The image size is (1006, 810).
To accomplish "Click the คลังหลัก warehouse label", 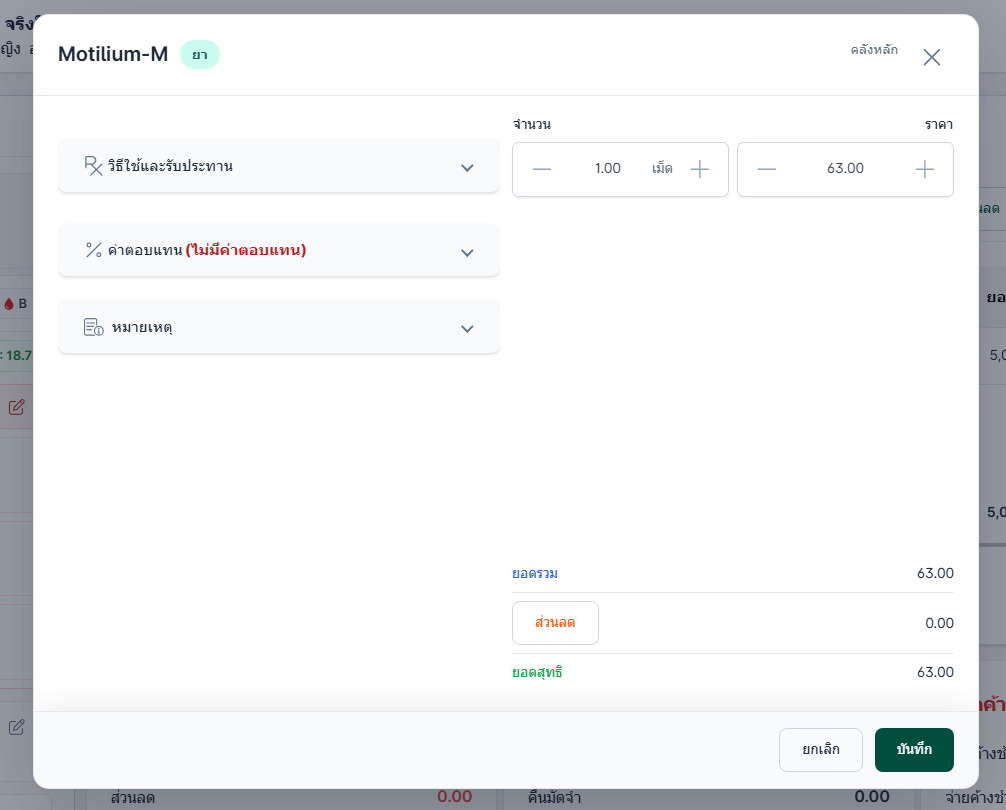I will (x=874, y=49).
